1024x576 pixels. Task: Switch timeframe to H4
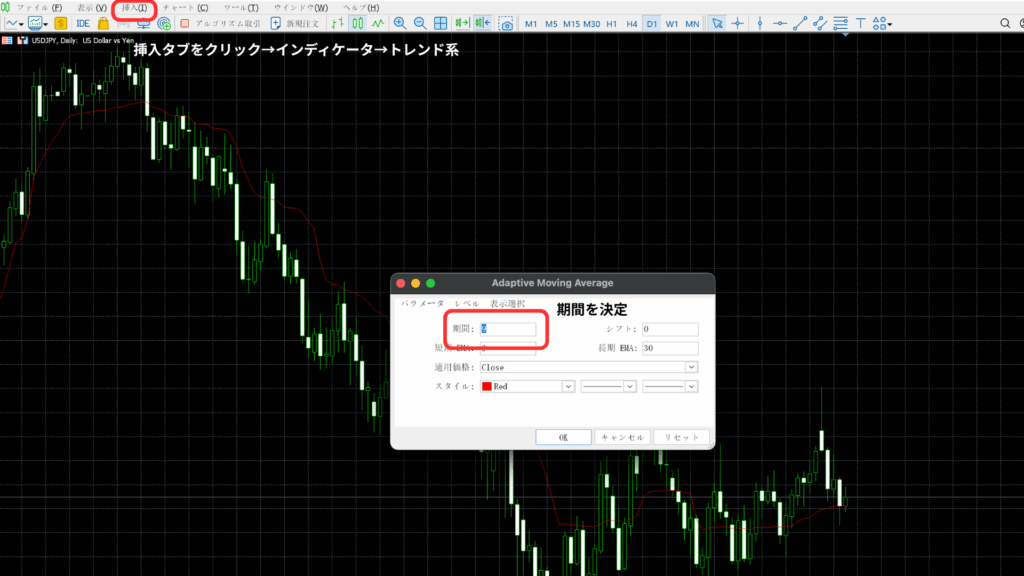631,23
